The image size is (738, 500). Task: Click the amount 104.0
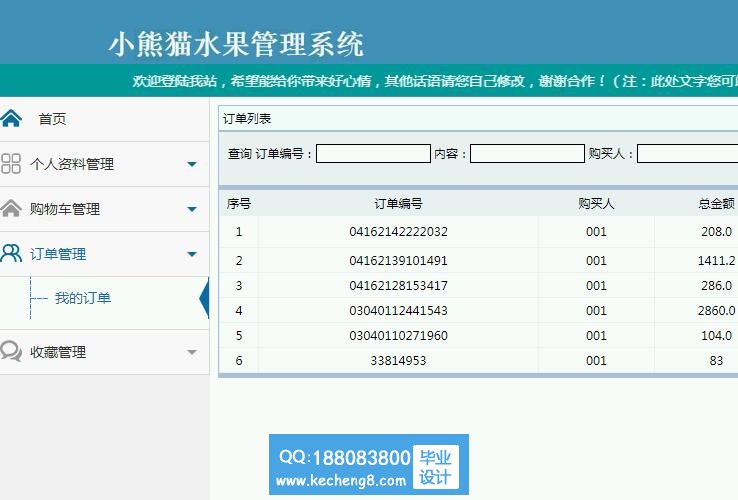coord(716,335)
